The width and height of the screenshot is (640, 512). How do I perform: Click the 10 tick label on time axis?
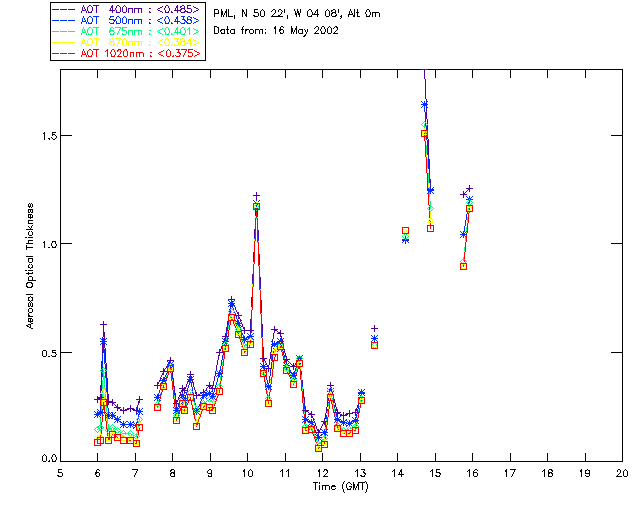click(247, 472)
